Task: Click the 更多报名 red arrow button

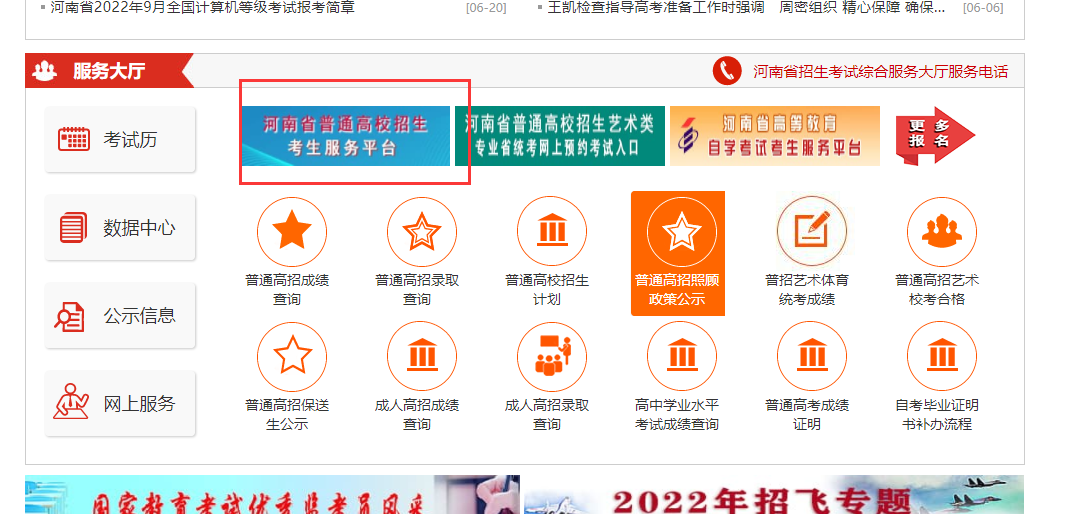Action: [933, 135]
